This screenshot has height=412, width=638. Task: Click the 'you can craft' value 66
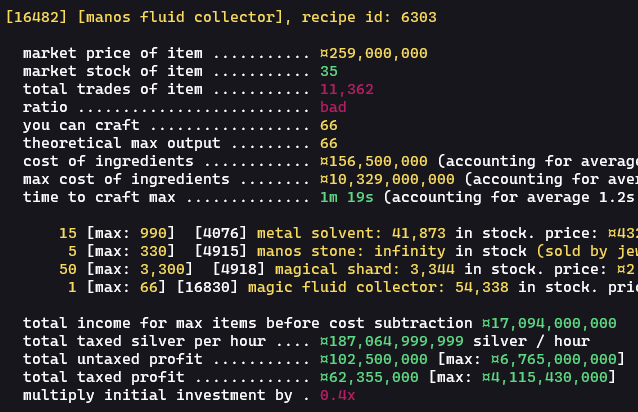tap(329, 125)
